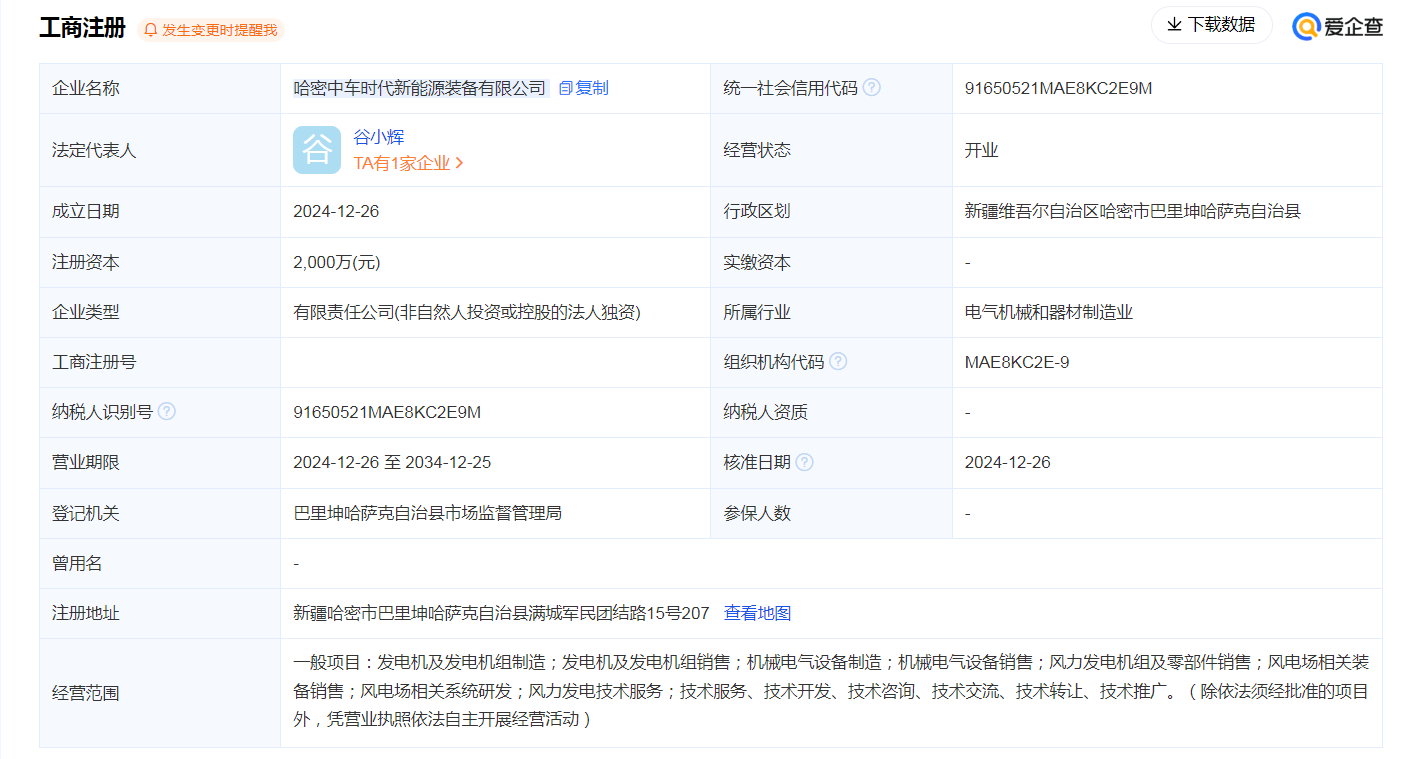The image size is (1421, 759).
Task: Click the 工商注册 section heading
Action: point(82,27)
